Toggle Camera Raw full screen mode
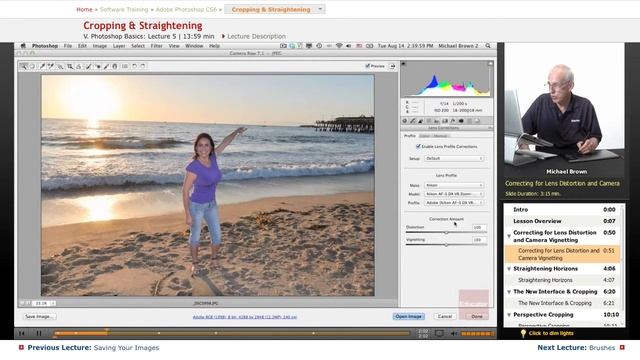The height and width of the screenshot is (360, 640). pyautogui.click(x=392, y=66)
